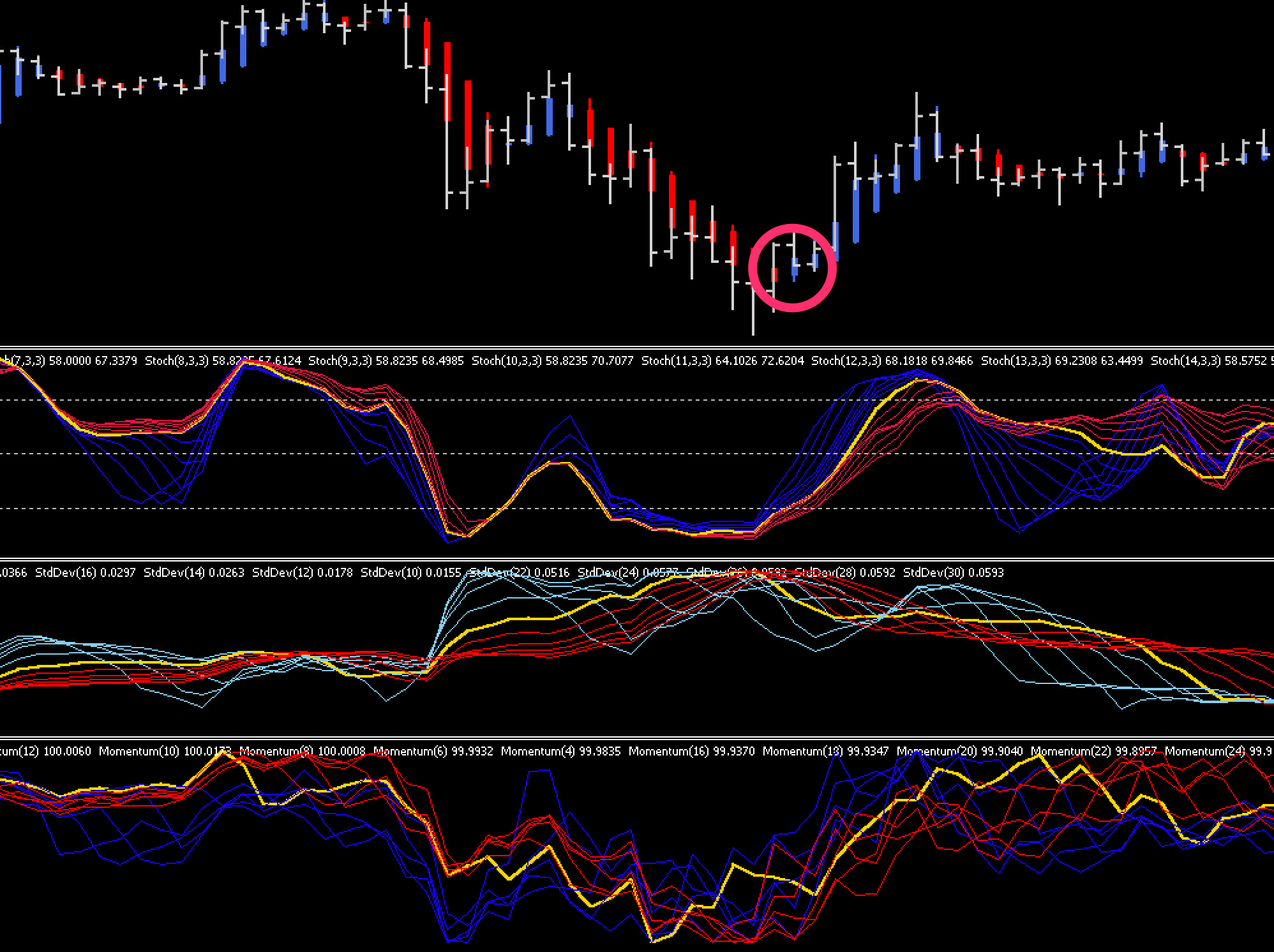
Task: Click the value 69.8466 after Stoch(12,3,3)
Action: point(952,361)
